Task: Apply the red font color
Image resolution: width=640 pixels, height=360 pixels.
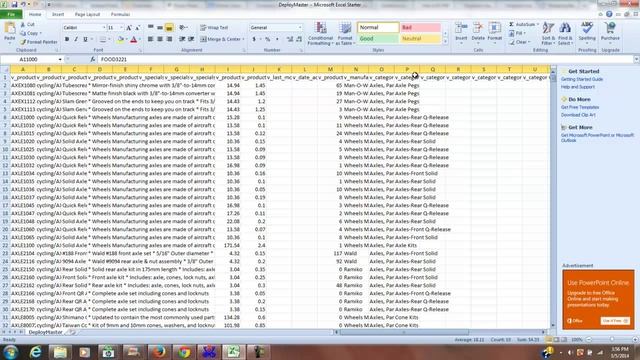Action: [x=133, y=40]
